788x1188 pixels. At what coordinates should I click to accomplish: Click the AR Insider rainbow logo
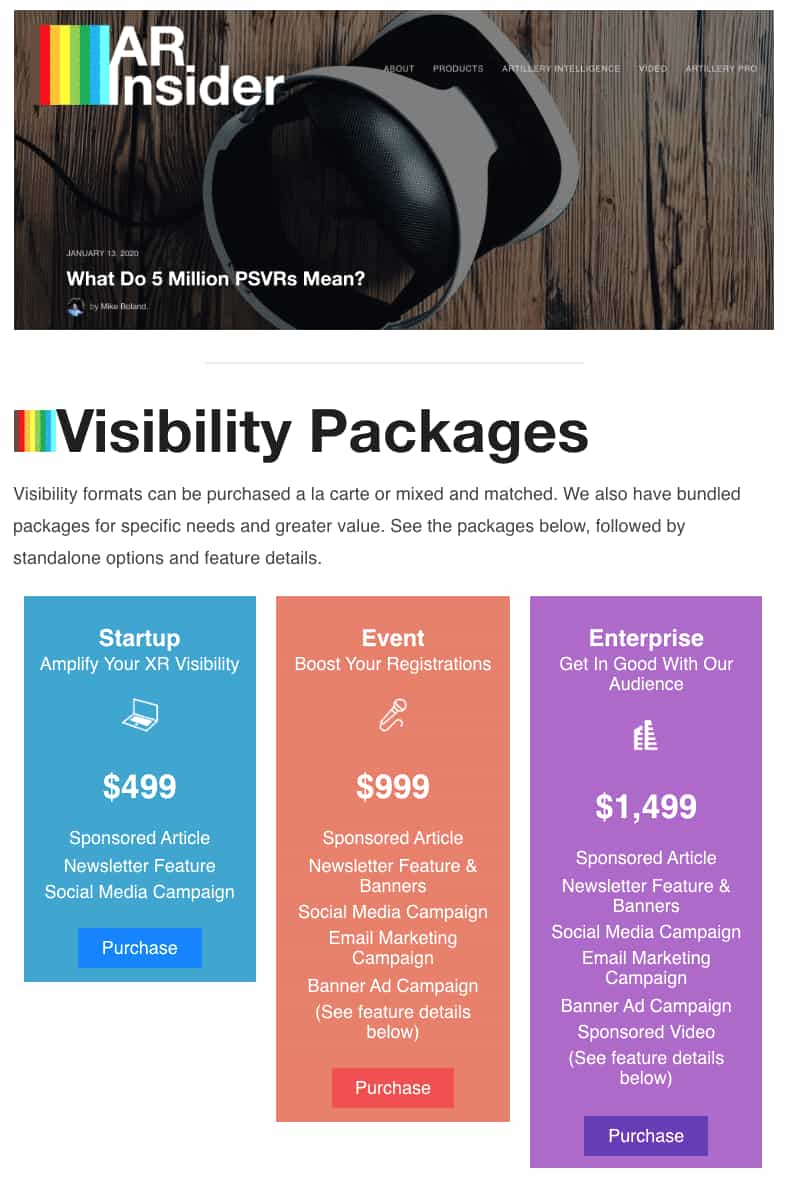160,66
